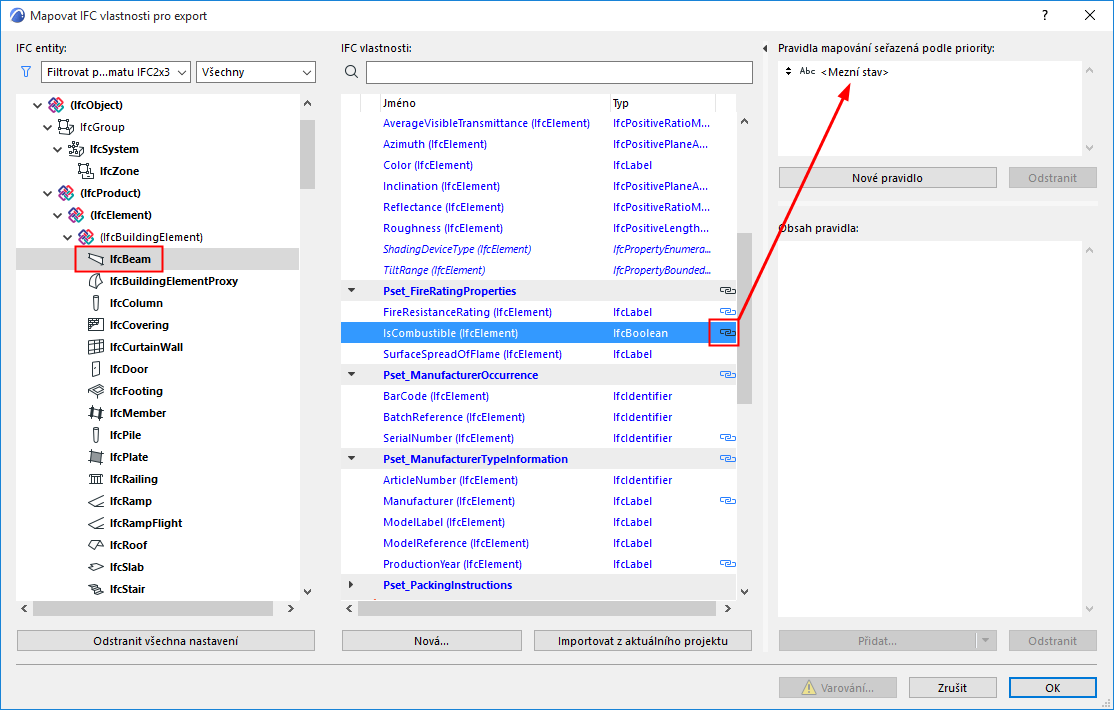The height and width of the screenshot is (710, 1114).
Task: Click the IfcCurtainWall entity icon
Action: (96, 347)
